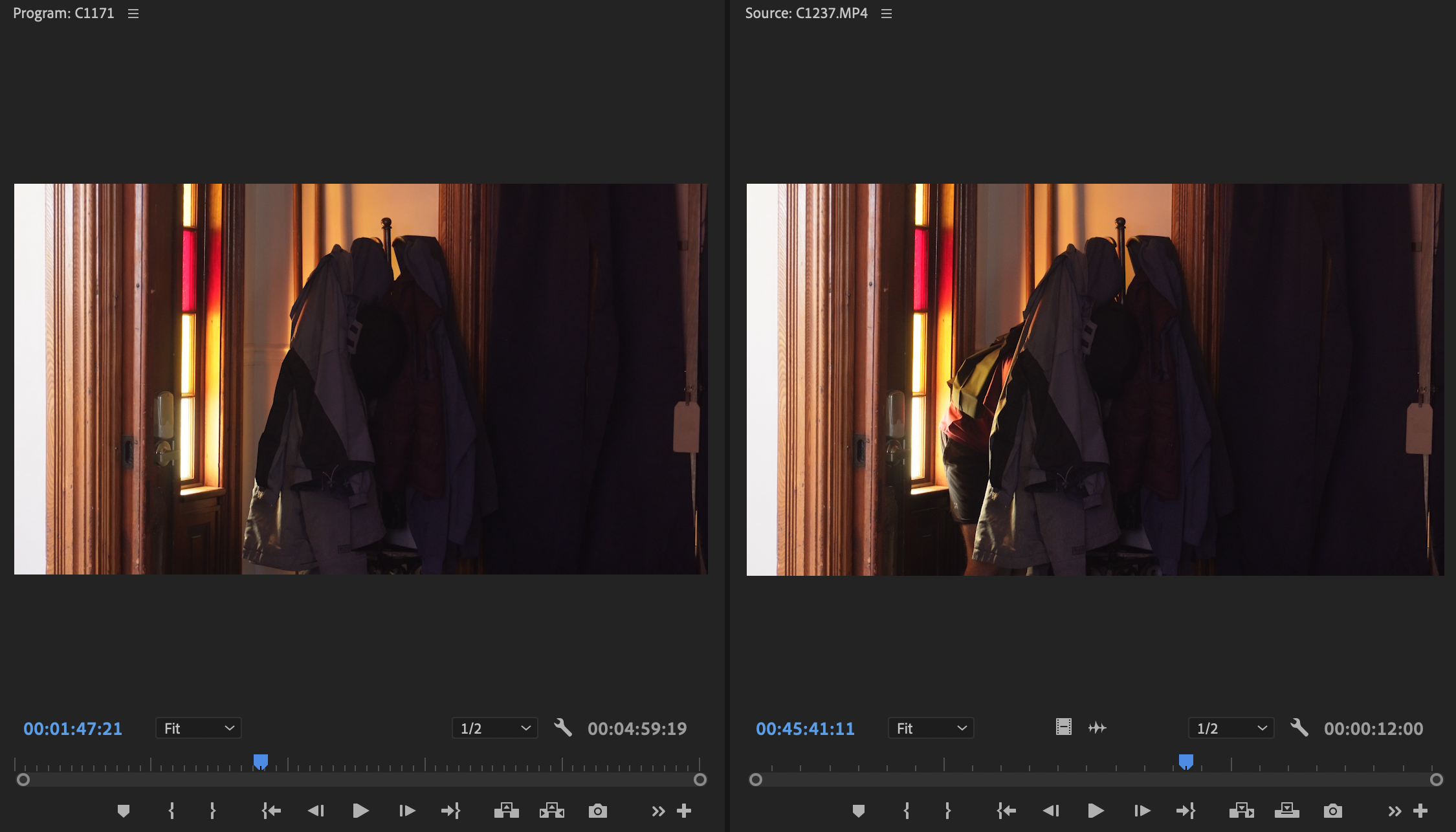Open Program monitor Fit zoom dropdown
This screenshot has height=832, width=1456.
[199, 728]
